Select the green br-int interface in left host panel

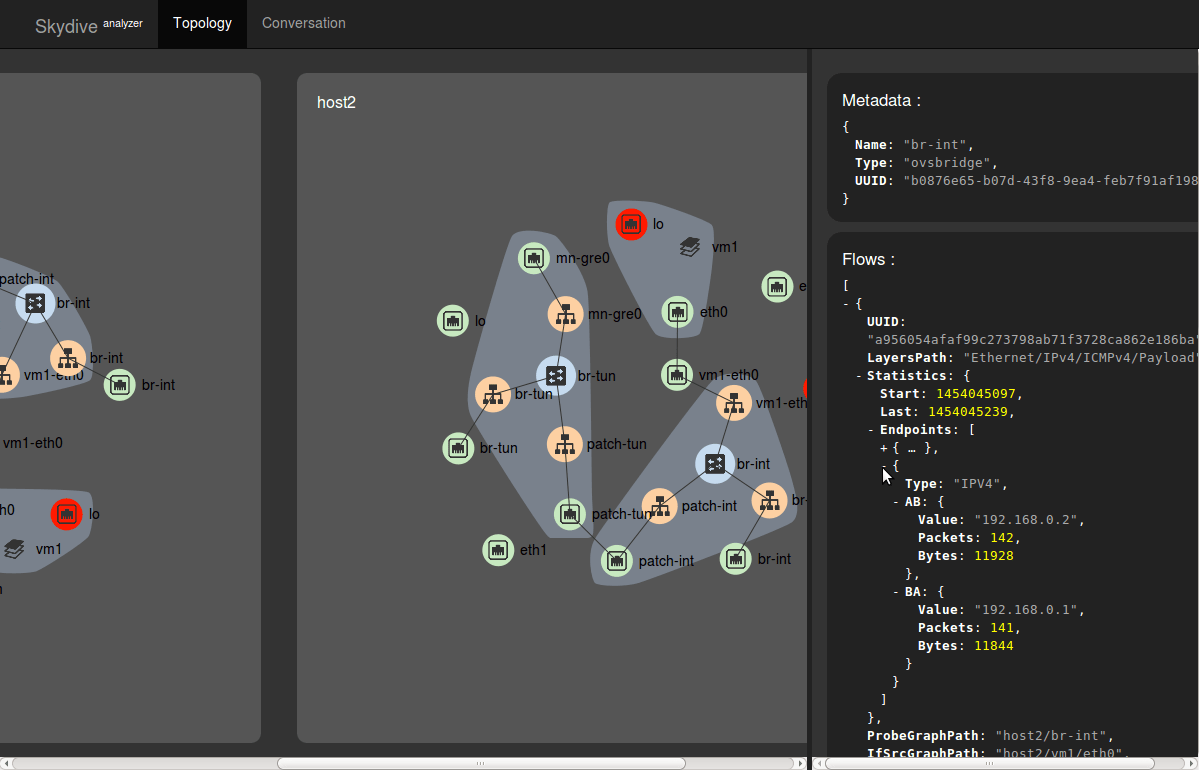coord(119,385)
